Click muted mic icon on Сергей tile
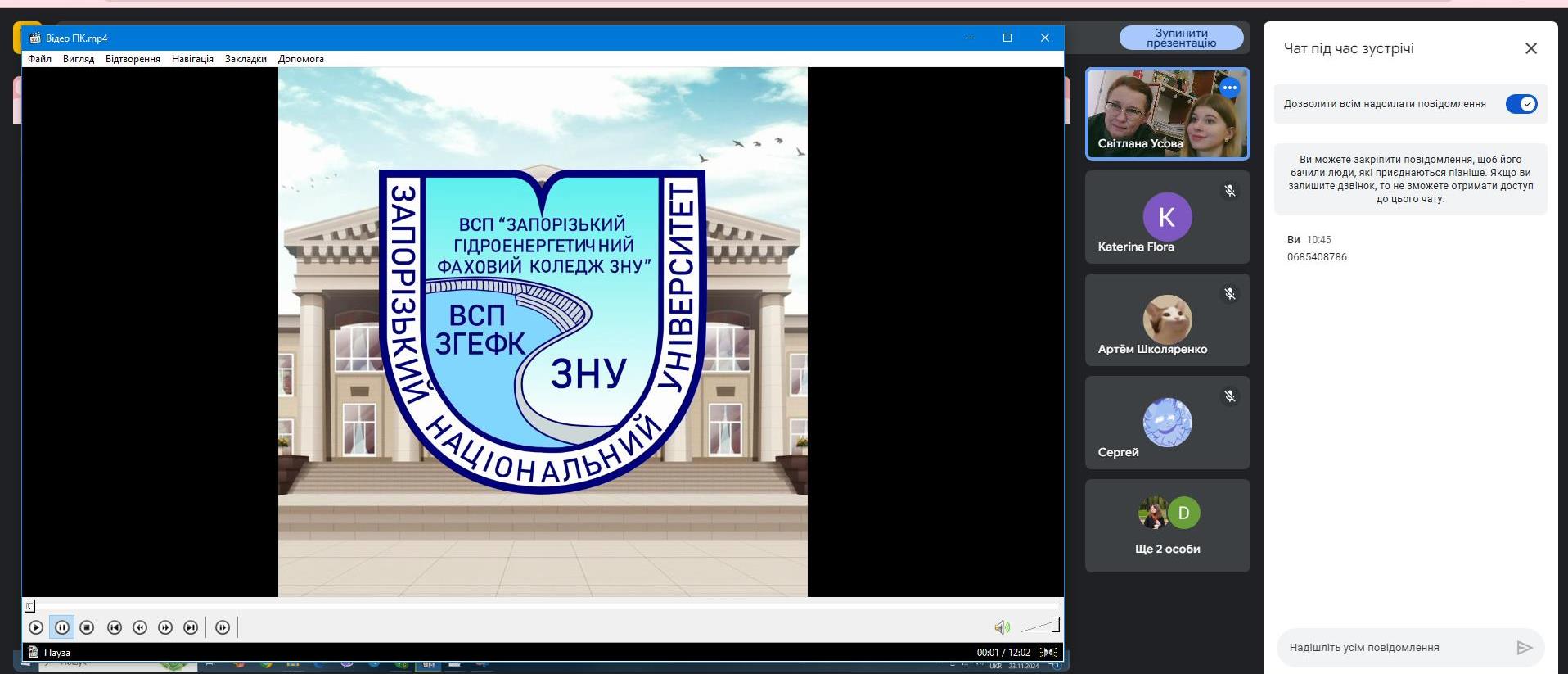 (1229, 396)
